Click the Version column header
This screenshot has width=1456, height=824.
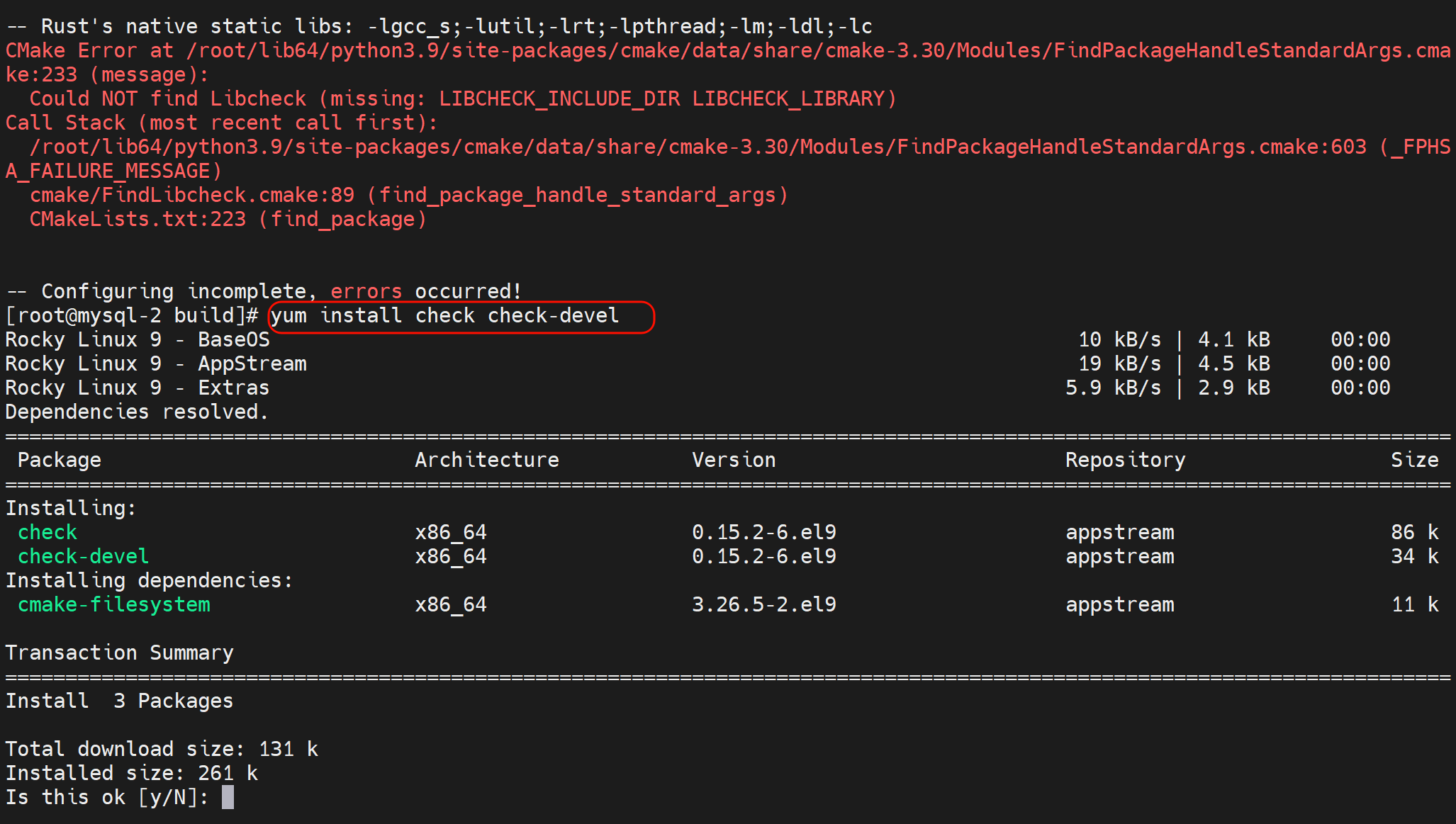tap(734, 460)
